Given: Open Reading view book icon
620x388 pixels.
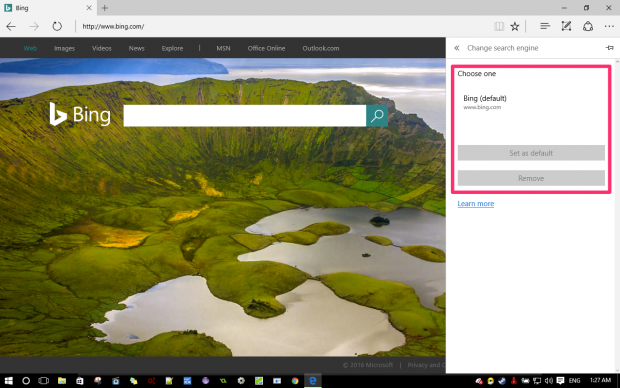Looking at the screenshot, I should pos(499,26).
